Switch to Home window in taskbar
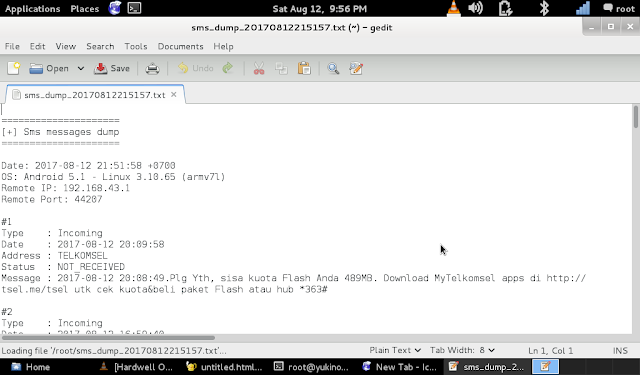640x375 pixels. tap(31, 367)
